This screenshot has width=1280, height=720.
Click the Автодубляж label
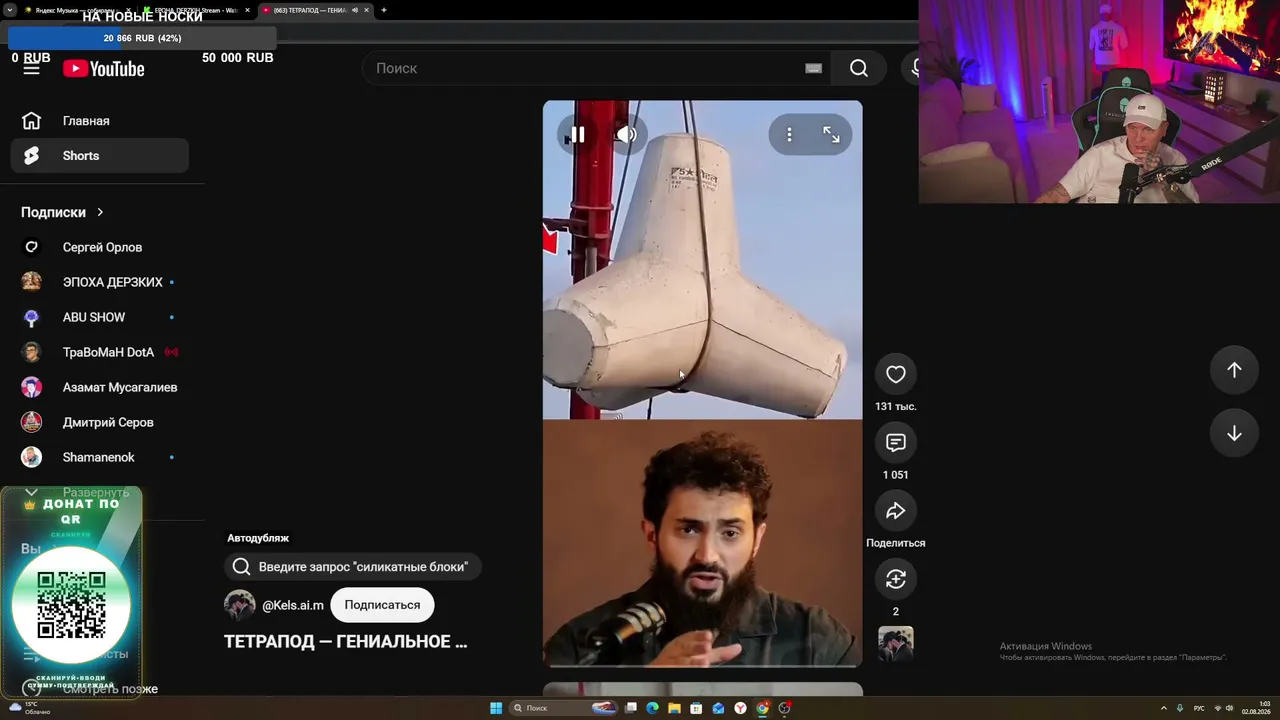258,538
